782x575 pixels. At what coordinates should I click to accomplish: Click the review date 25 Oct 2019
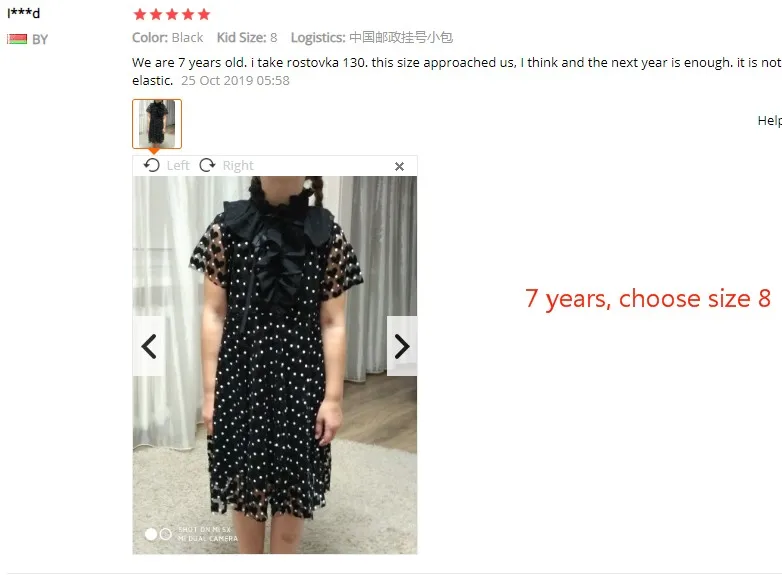[x=235, y=80]
